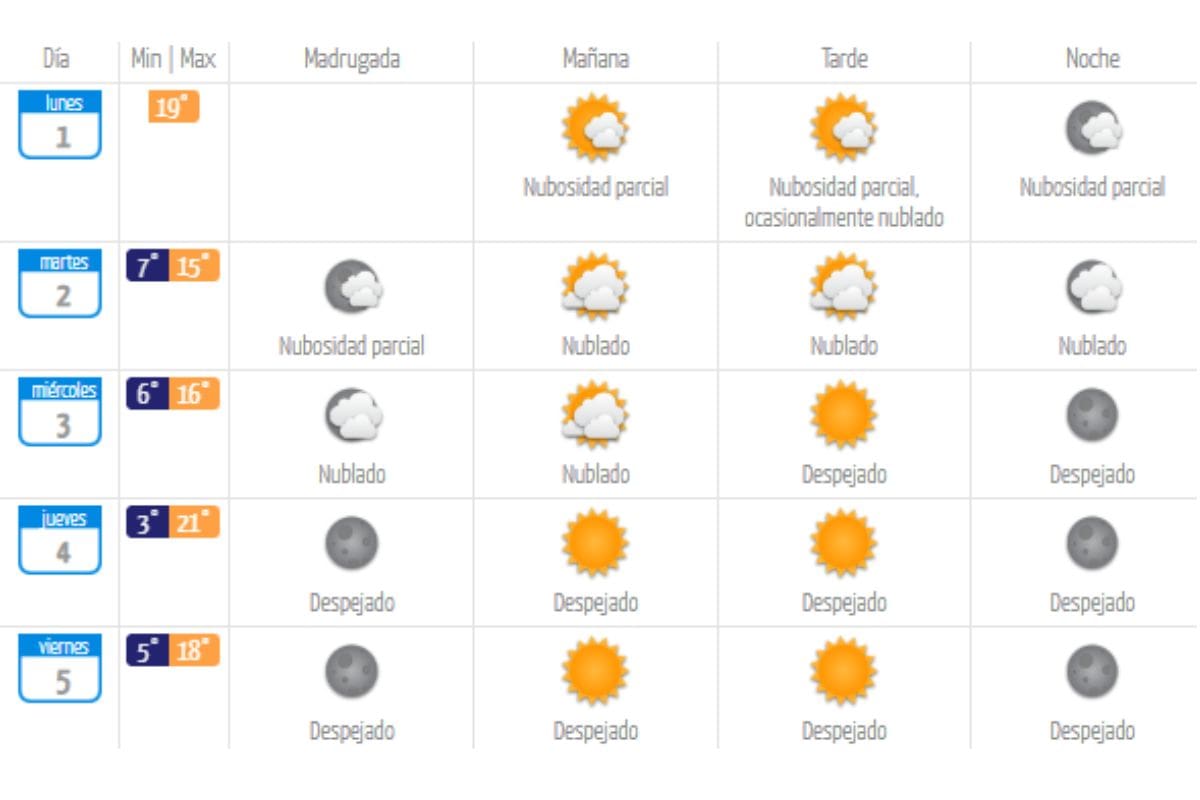1200x800 pixels.
Task: Click Tuesday early-morning partly cloudy moon icon
Action: coord(352,288)
